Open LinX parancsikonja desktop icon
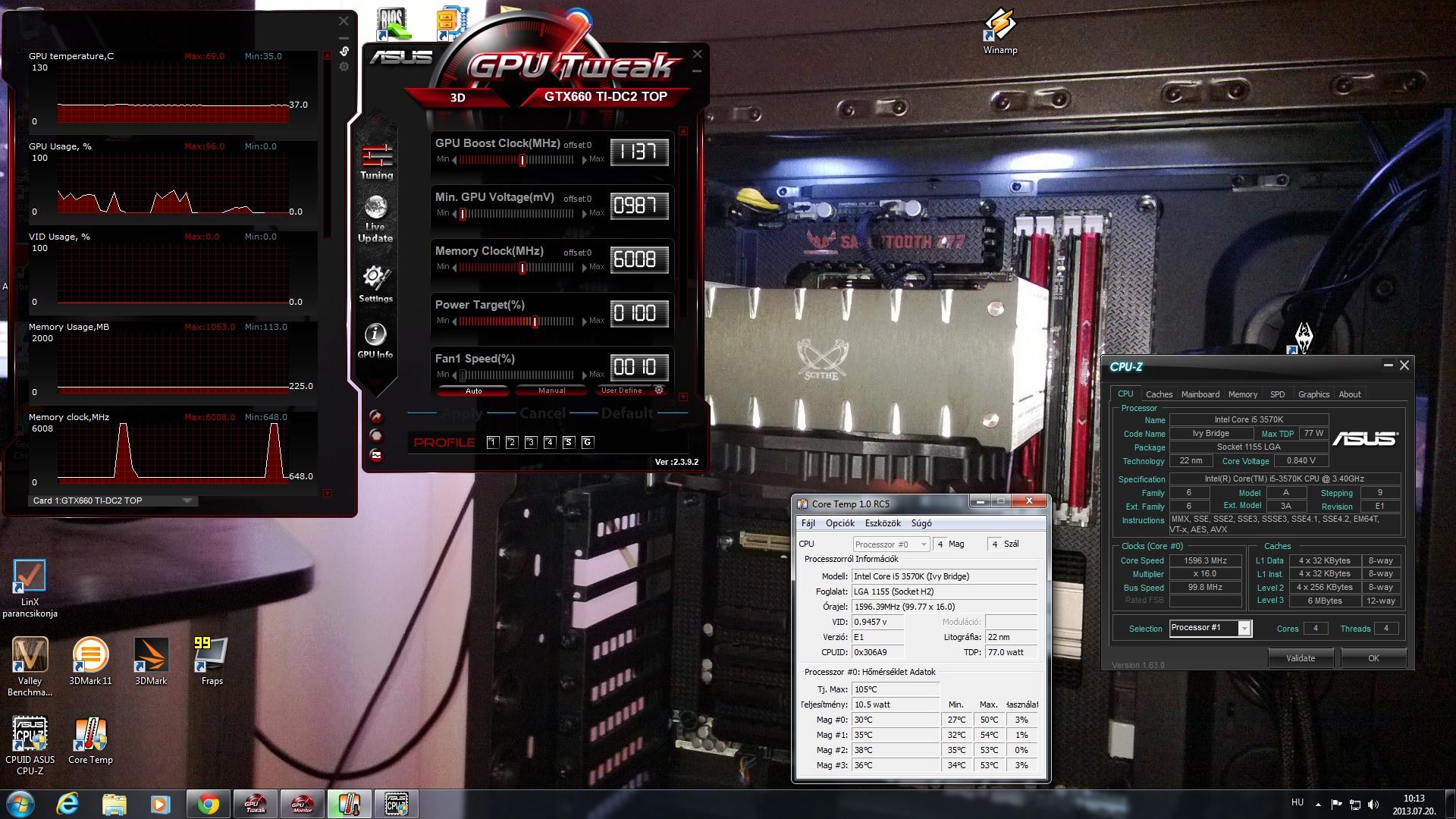 [x=30, y=589]
